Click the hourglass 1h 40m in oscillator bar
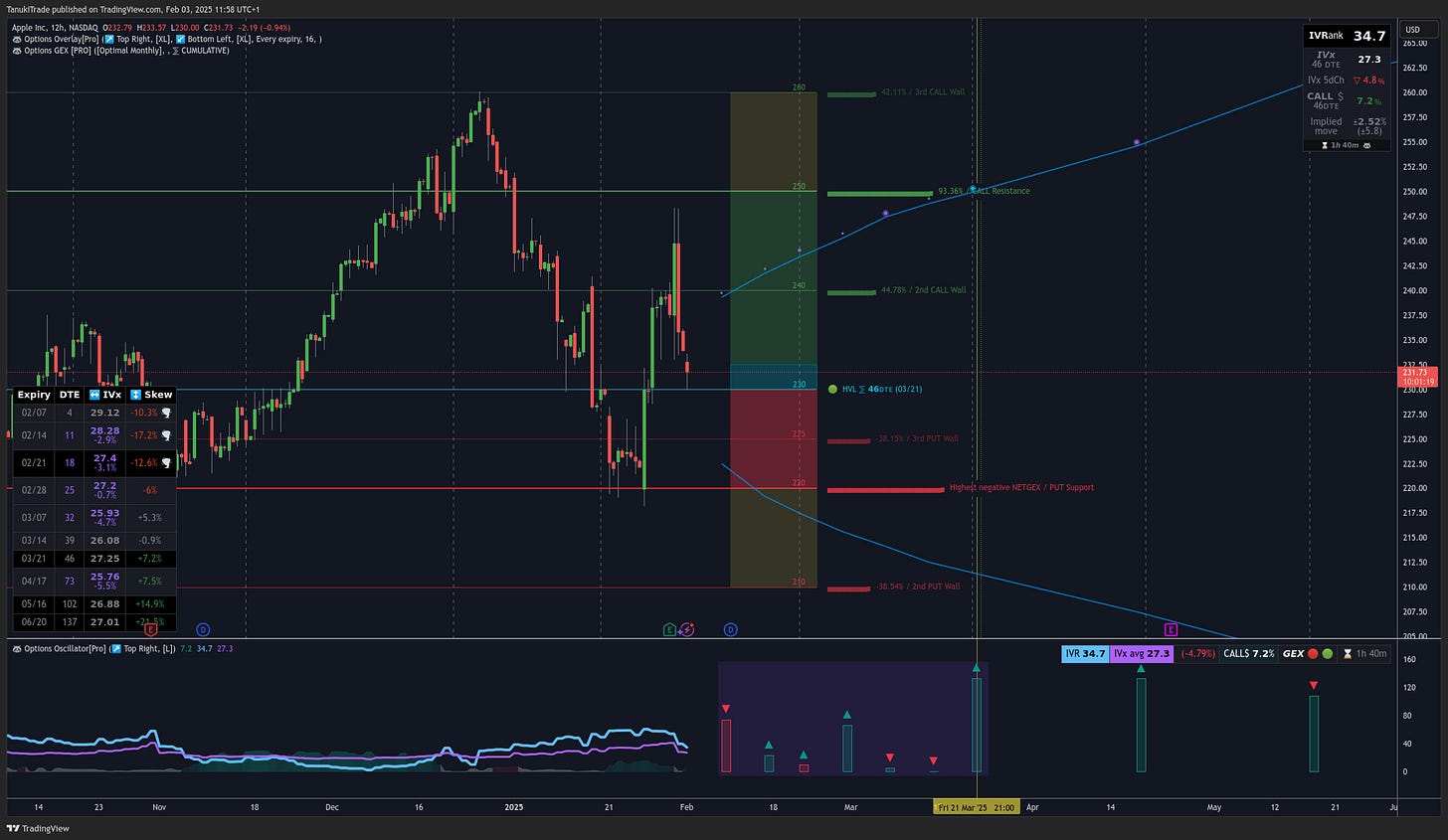 [x=1364, y=654]
